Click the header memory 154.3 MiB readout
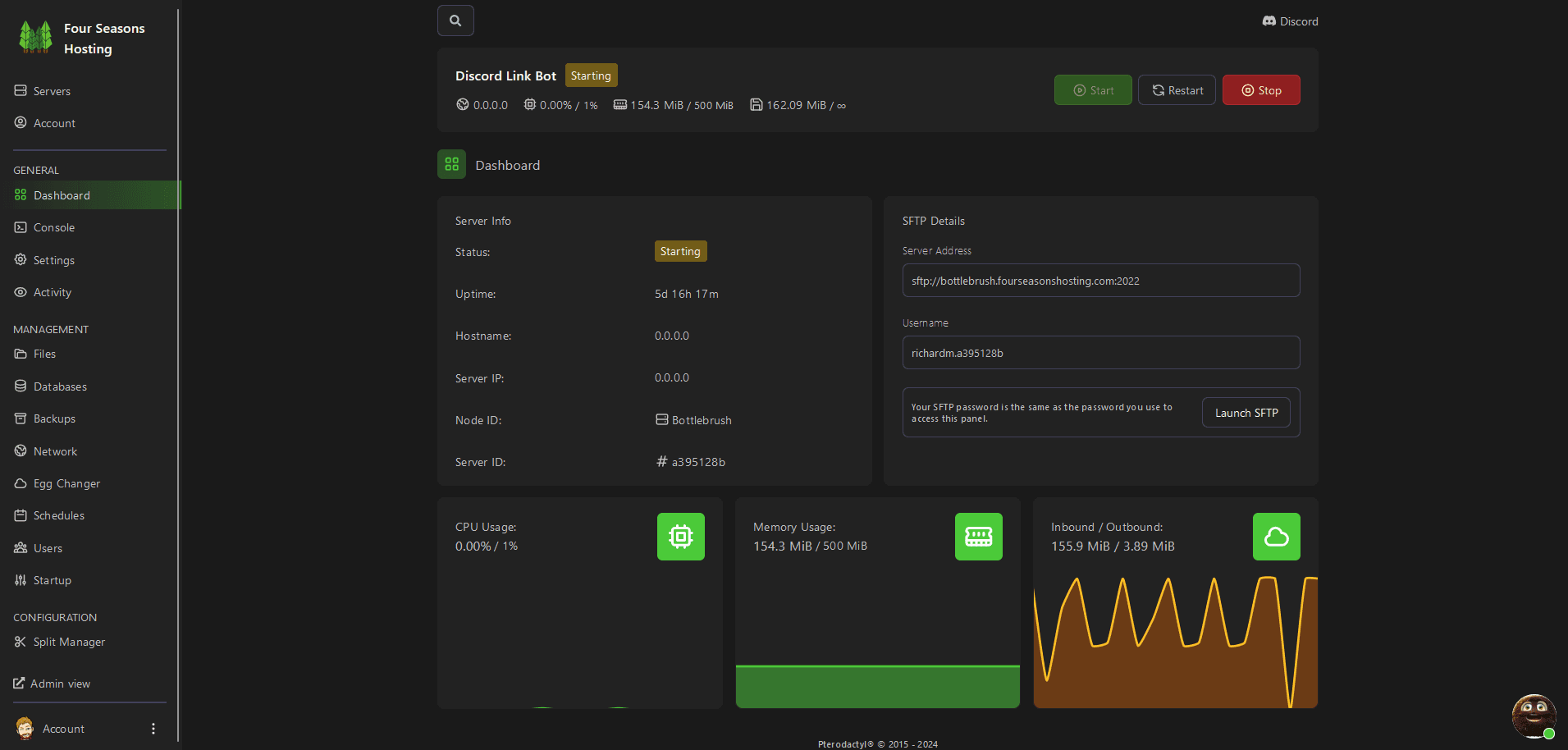 673,105
